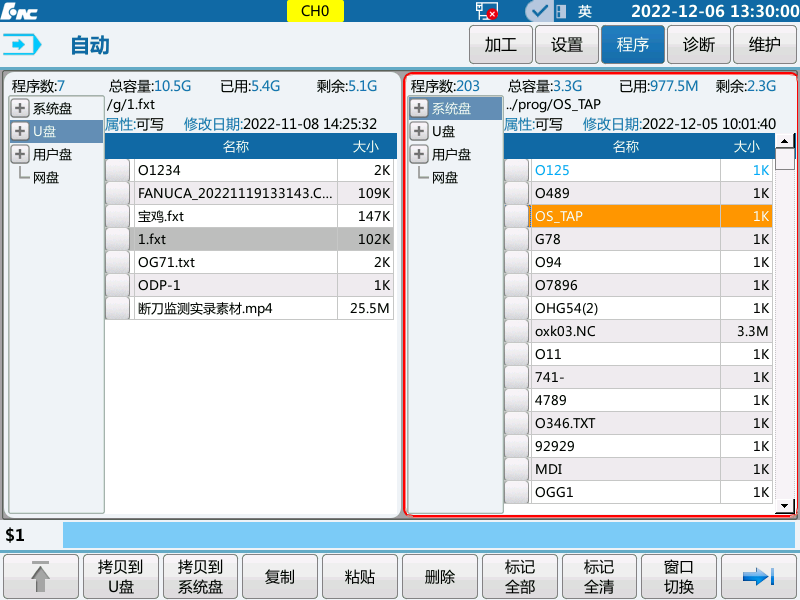Click the blue checkmark status icon
The height and width of the screenshot is (600, 800).
(538, 11)
